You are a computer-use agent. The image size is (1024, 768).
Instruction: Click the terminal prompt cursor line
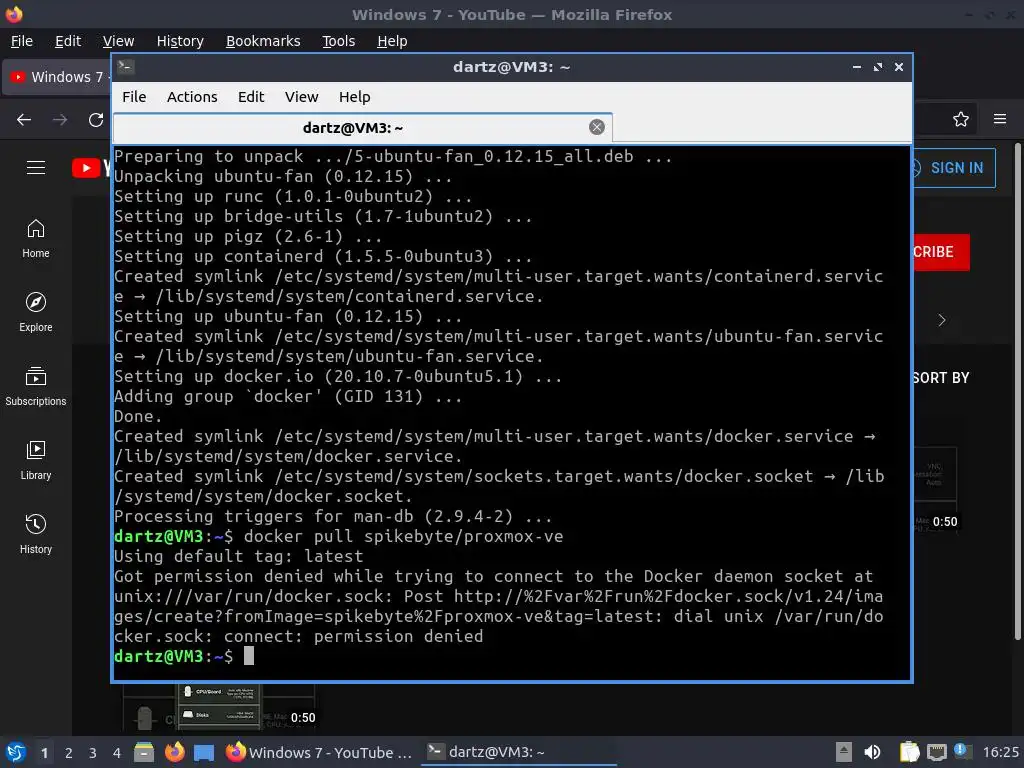tap(184, 656)
